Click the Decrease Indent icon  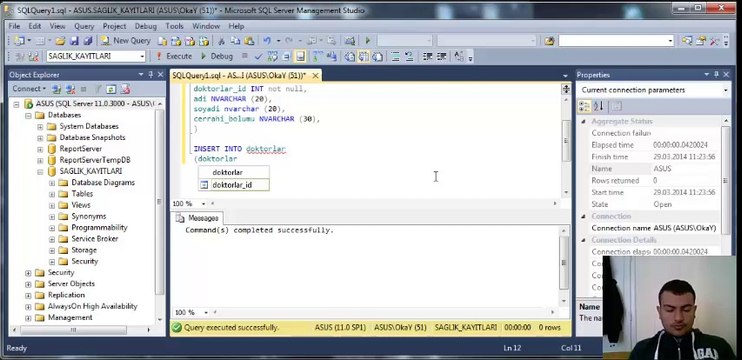428,56
